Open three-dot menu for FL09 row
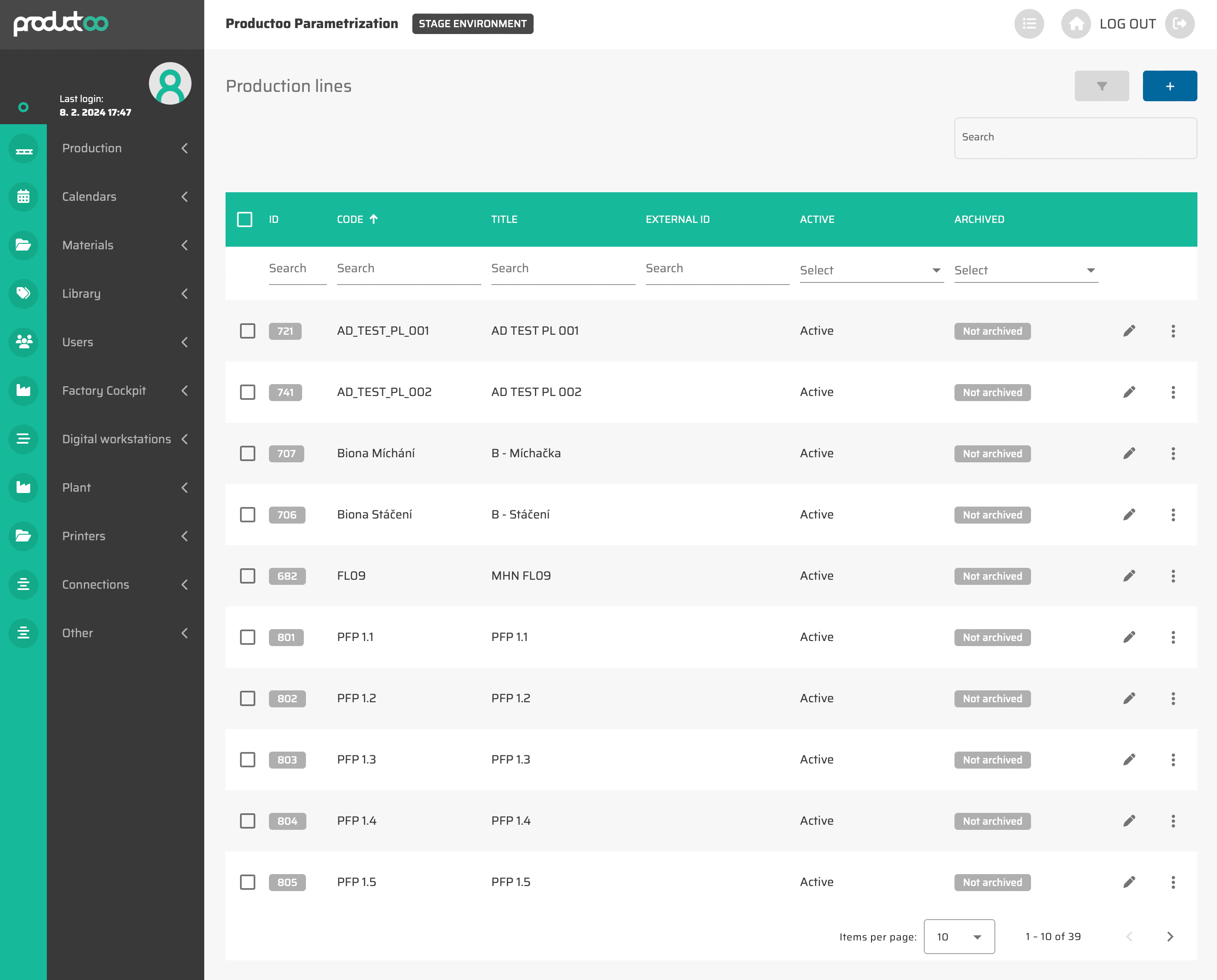 (x=1172, y=576)
